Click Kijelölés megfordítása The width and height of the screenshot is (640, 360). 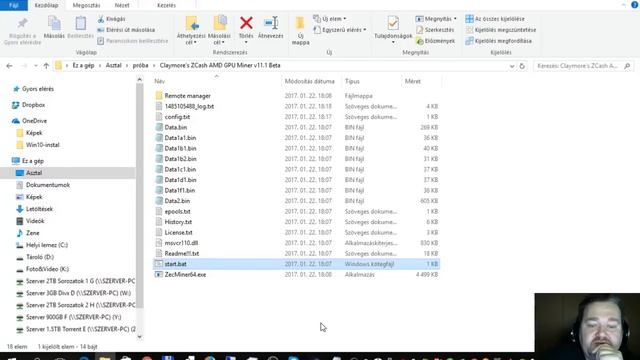498,41
